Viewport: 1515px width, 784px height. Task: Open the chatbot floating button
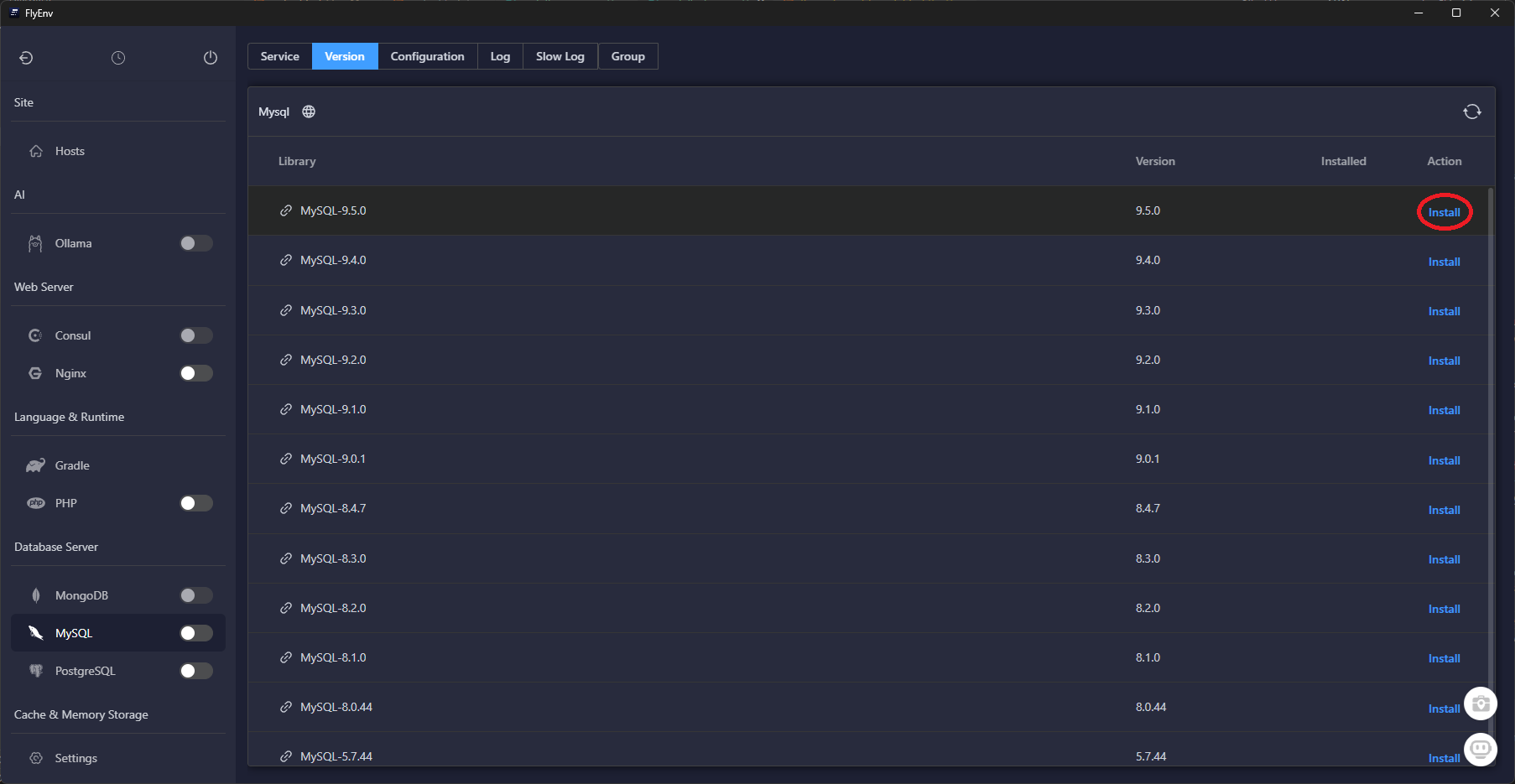[1481, 748]
